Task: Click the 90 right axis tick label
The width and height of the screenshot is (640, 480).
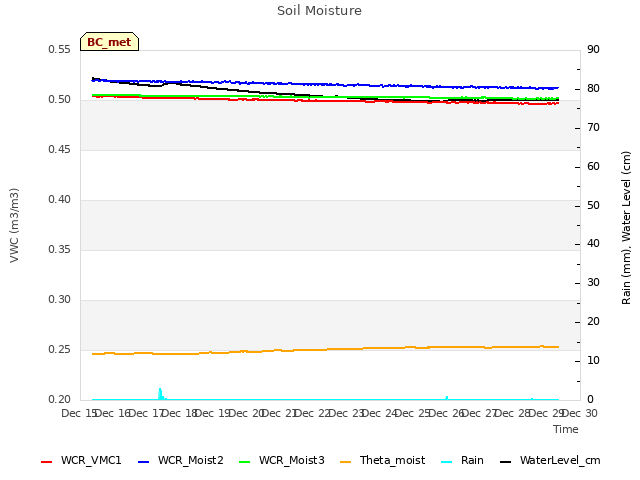Action: click(x=593, y=50)
